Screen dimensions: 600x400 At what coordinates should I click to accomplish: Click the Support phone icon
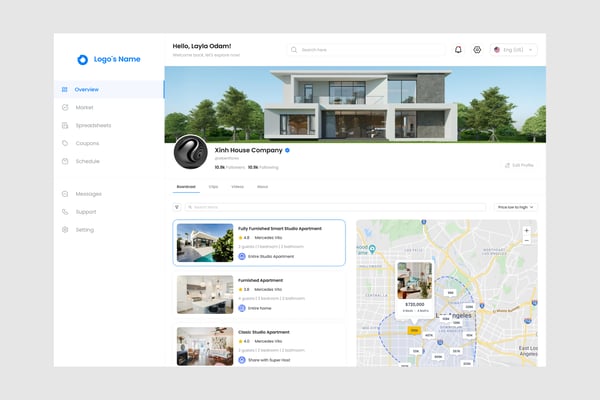click(65, 212)
